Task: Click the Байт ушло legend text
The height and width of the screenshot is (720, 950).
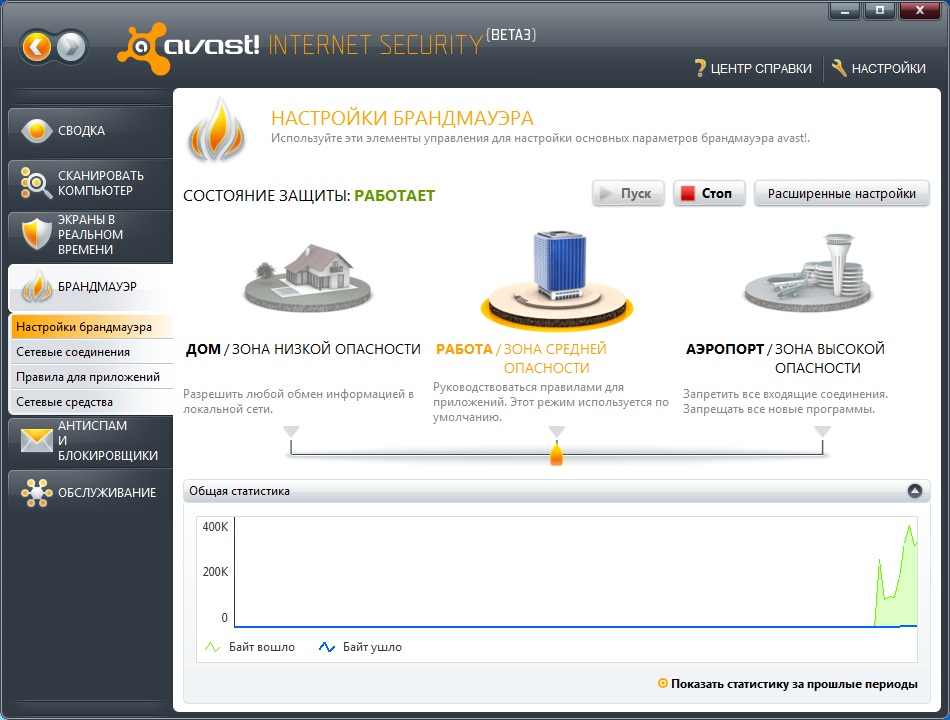Action: tap(372, 647)
